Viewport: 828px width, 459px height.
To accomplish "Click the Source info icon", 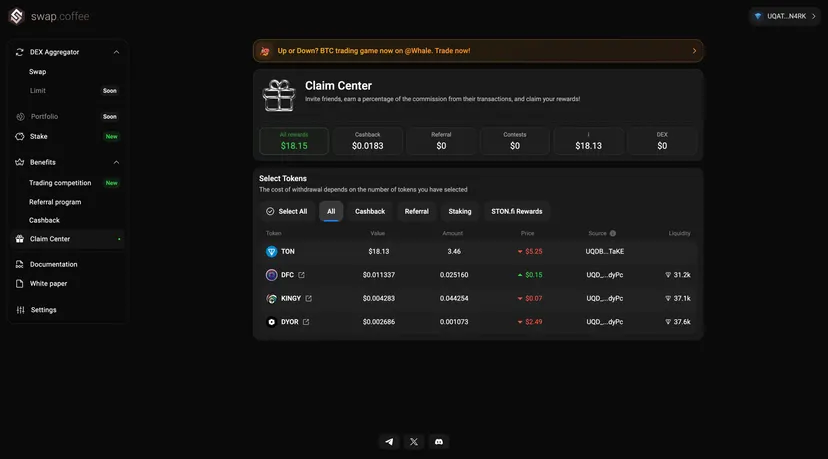I will point(613,233).
